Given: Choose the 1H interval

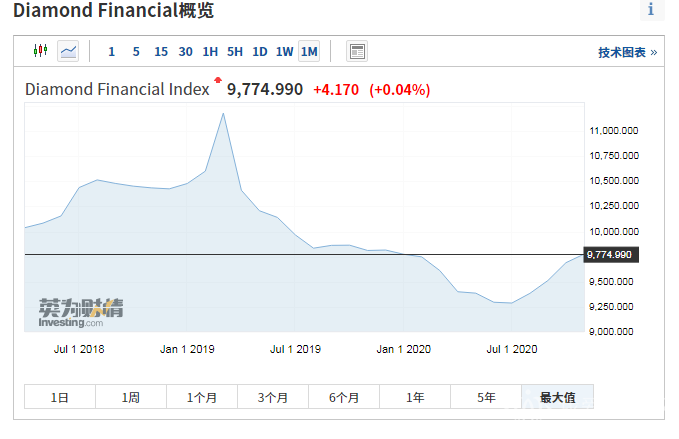Looking at the screenshot, I should point(210,52).
